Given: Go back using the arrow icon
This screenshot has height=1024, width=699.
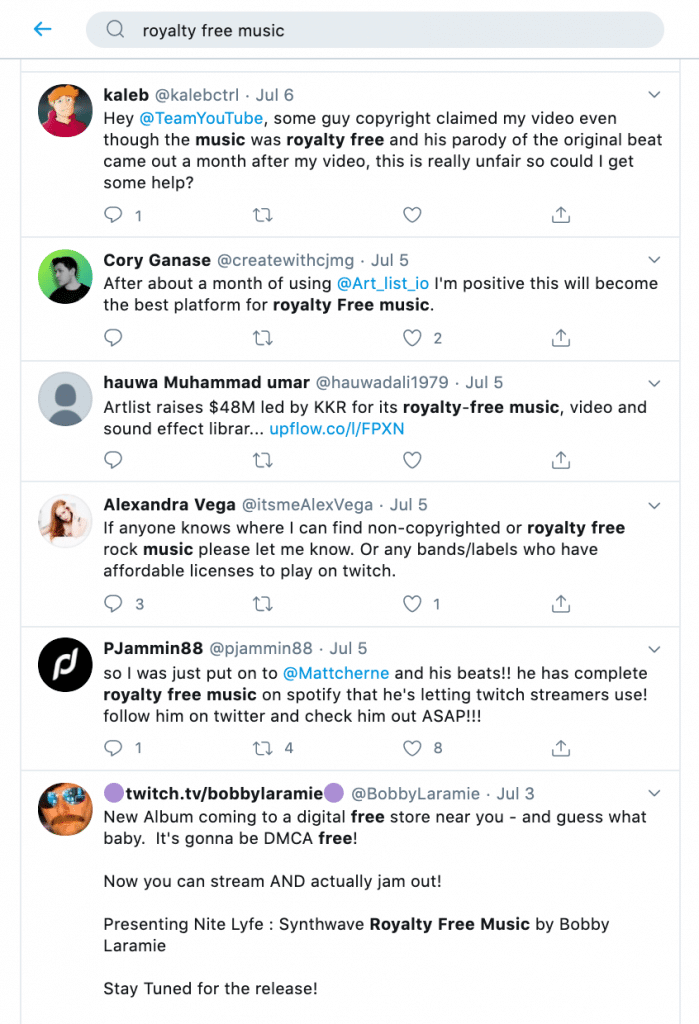Looking at the screenshot, I should point(42,29).
